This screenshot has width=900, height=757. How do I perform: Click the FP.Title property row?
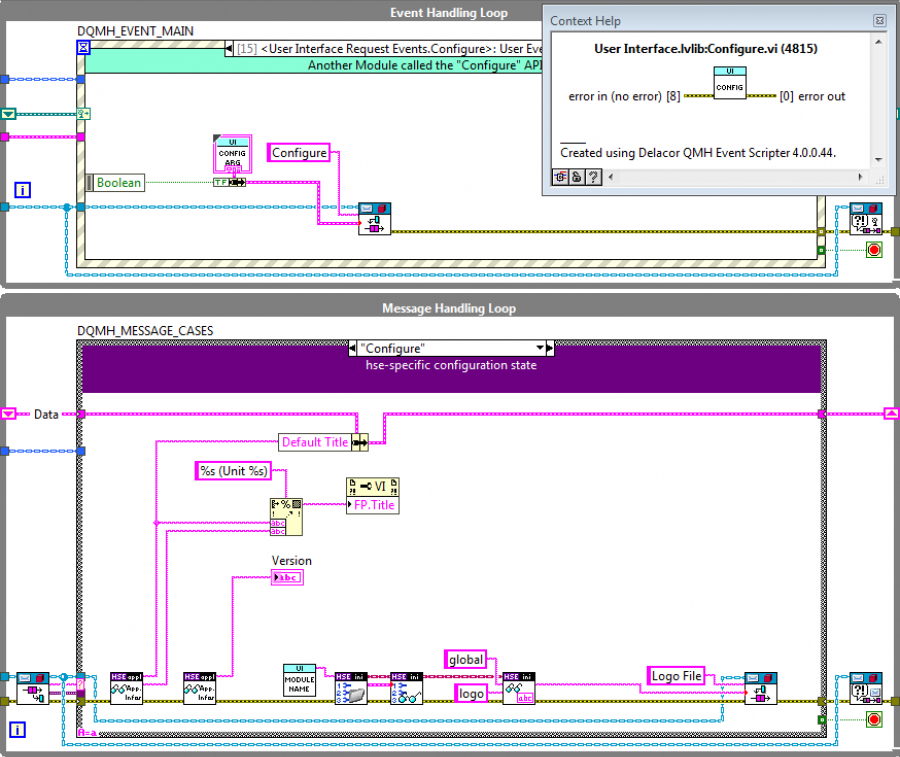(x=373, y=505)
